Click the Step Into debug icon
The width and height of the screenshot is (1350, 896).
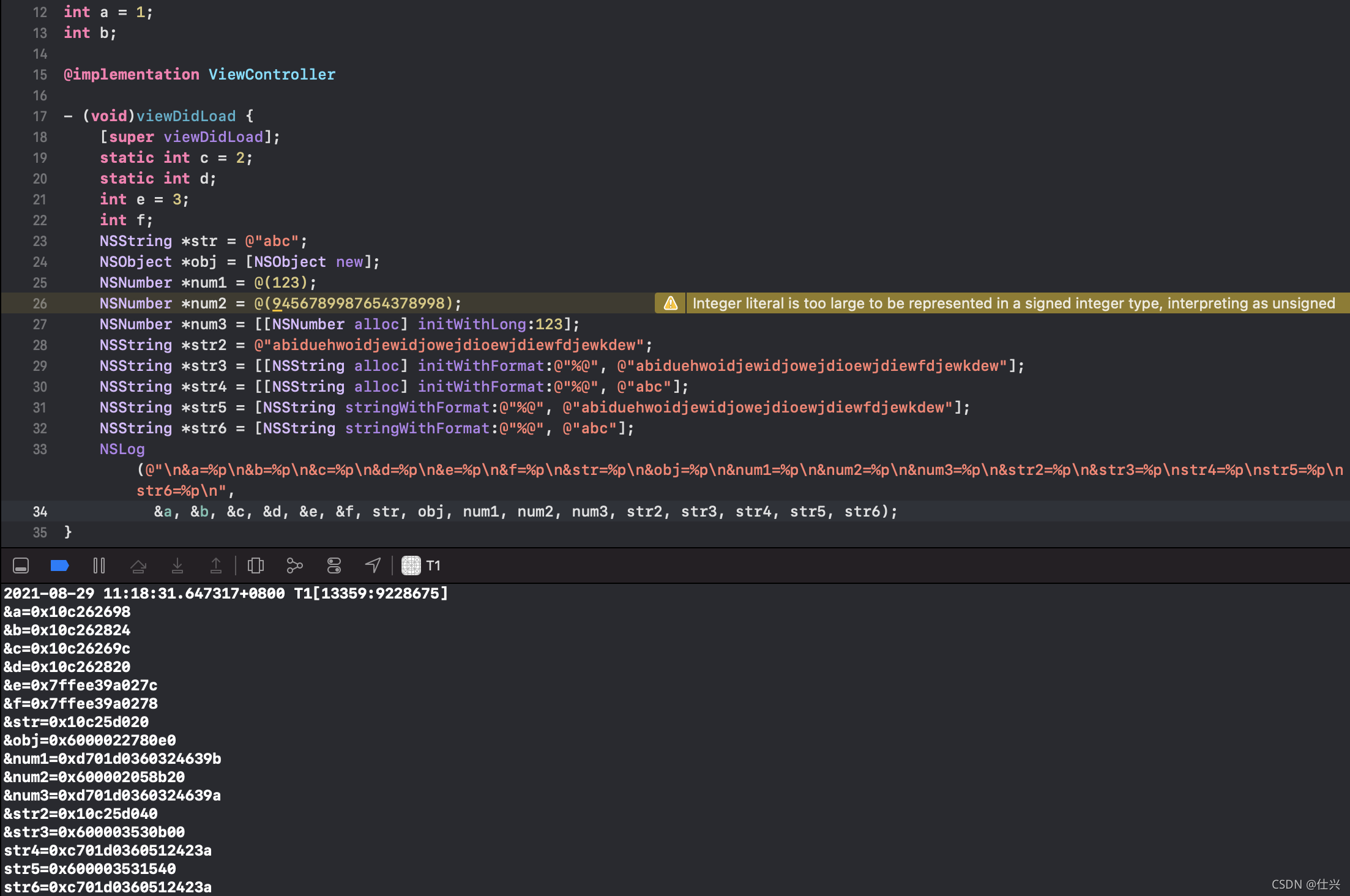[x=177, y=566]
